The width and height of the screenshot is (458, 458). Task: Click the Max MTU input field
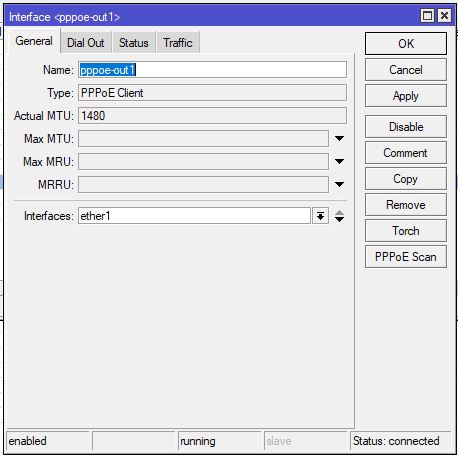(203, 139)
